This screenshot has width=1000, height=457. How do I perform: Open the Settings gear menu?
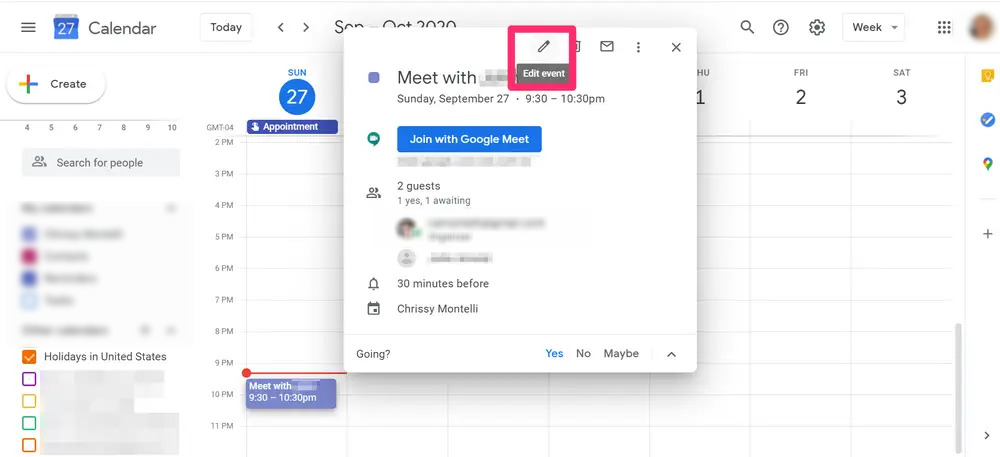click(x=817, y=27)
